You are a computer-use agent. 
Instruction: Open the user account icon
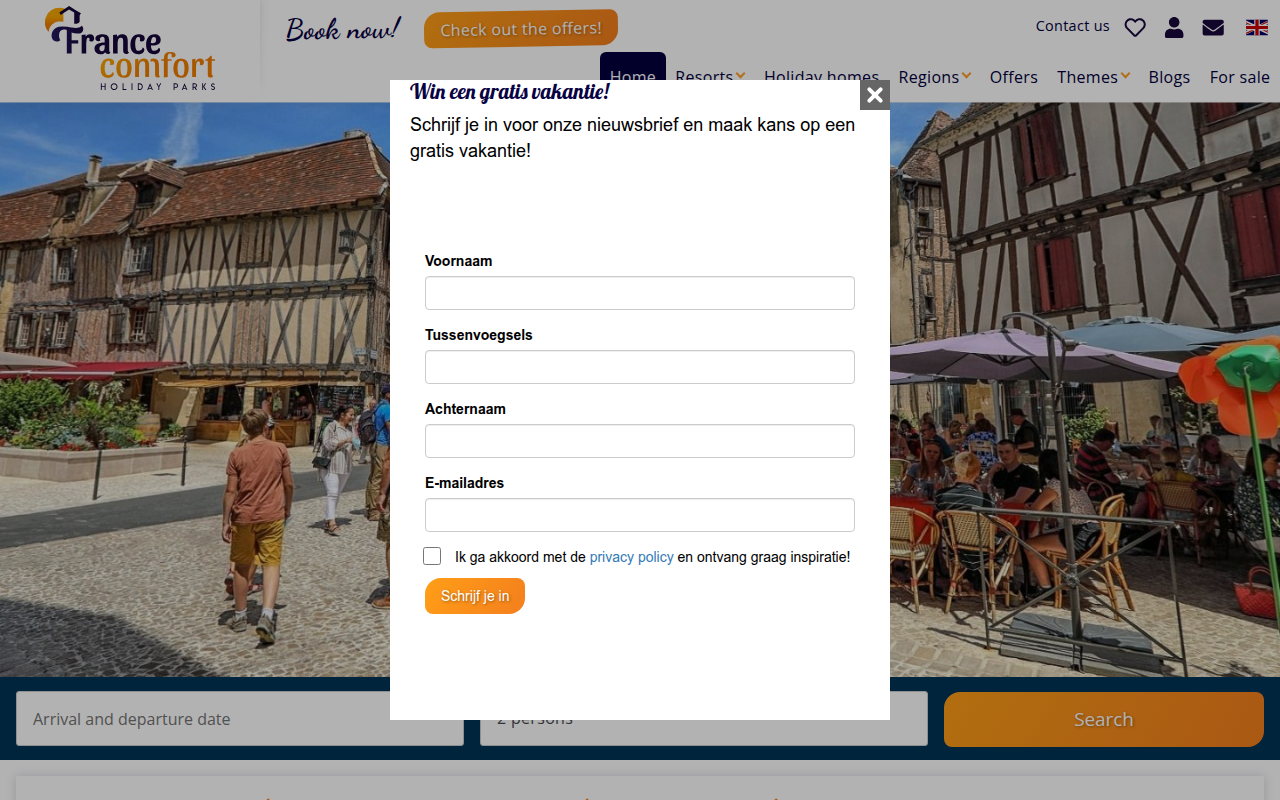[1174, 27]
